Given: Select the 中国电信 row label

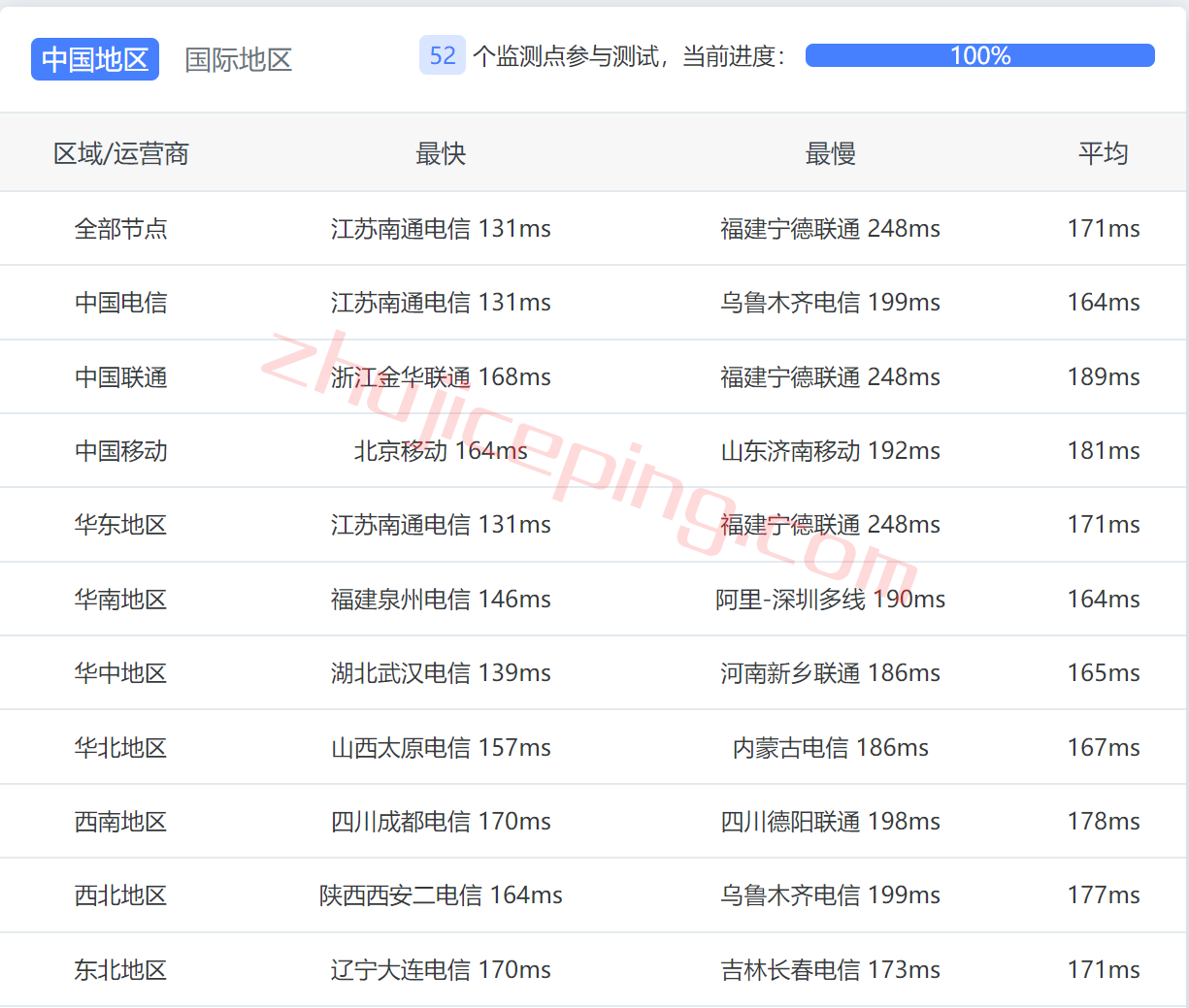Looking at the screenshot, I should pyautogui.click(x=121, y=303).
